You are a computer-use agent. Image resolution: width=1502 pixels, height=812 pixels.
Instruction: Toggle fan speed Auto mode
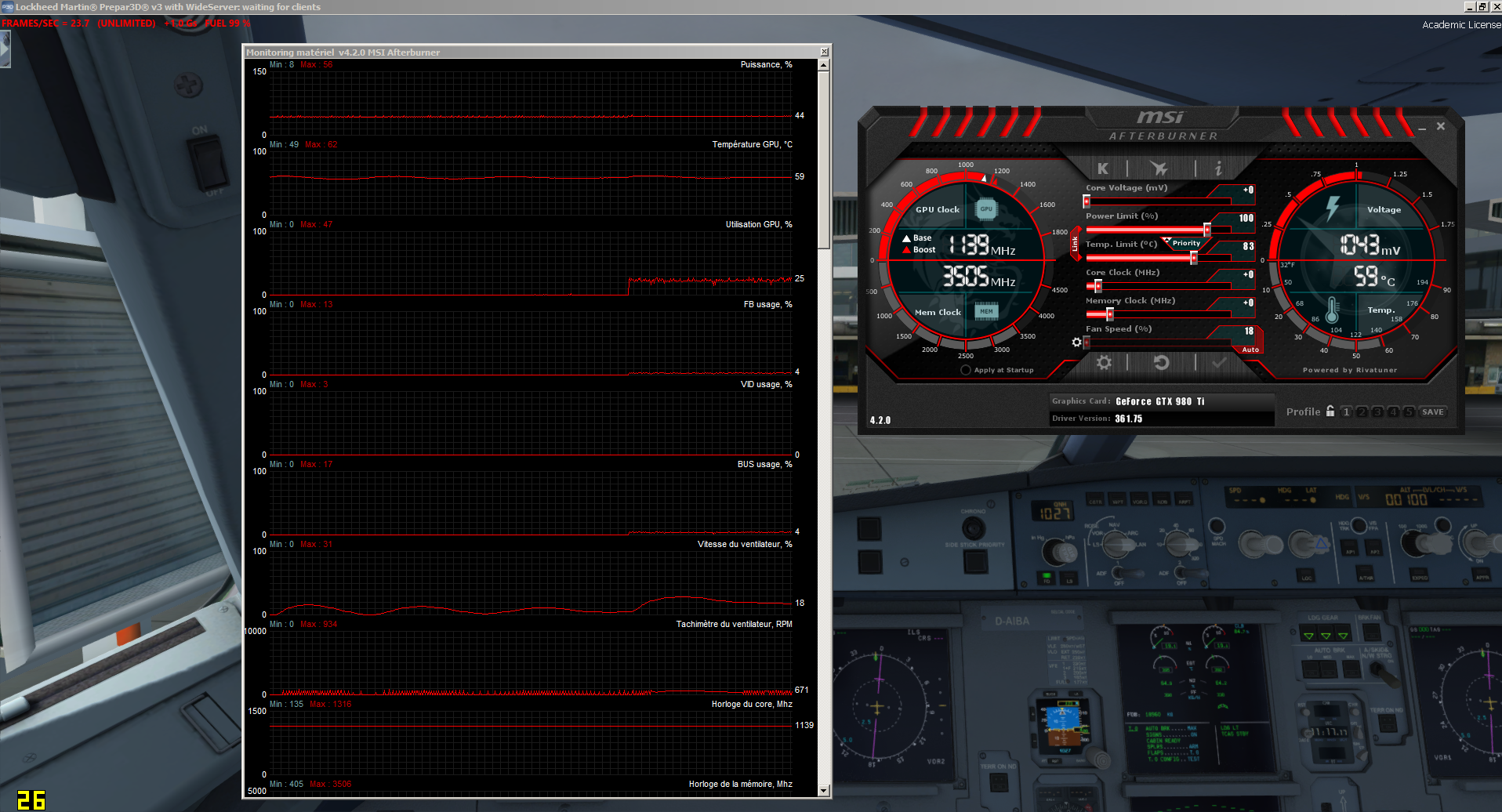pyautogui.click(x=1250, y=350)
